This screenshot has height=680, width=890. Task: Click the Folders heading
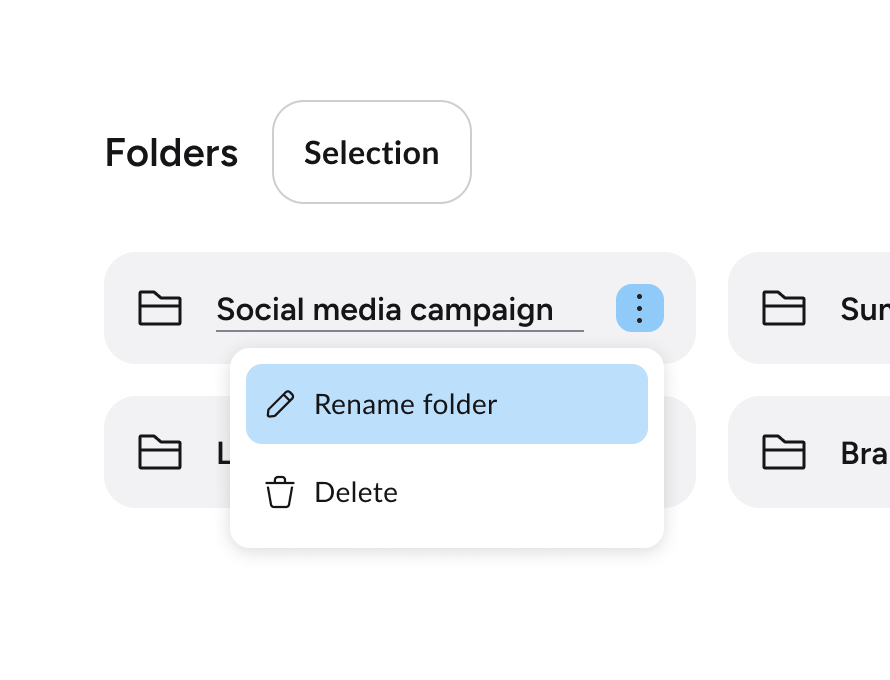170,152
